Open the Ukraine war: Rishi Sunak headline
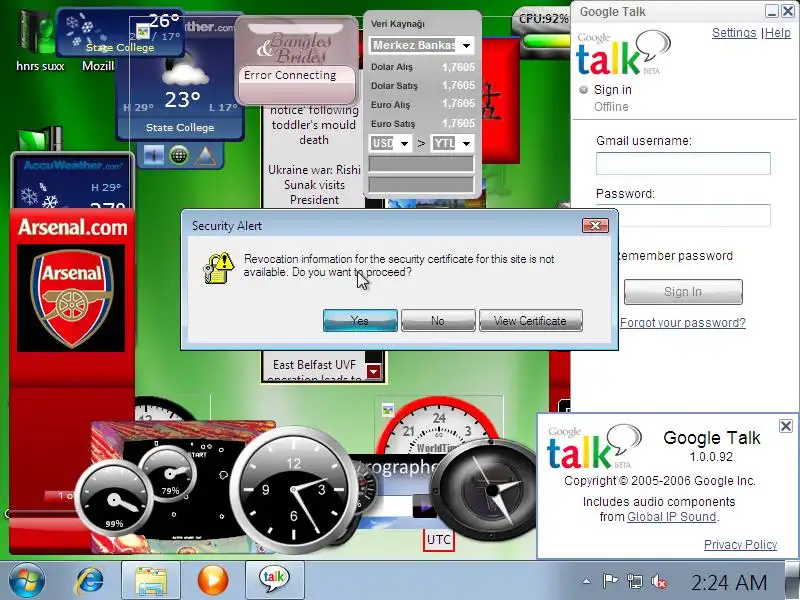Image resolution: width=800 pixels, height=600 pixels. tap(314, 185)
